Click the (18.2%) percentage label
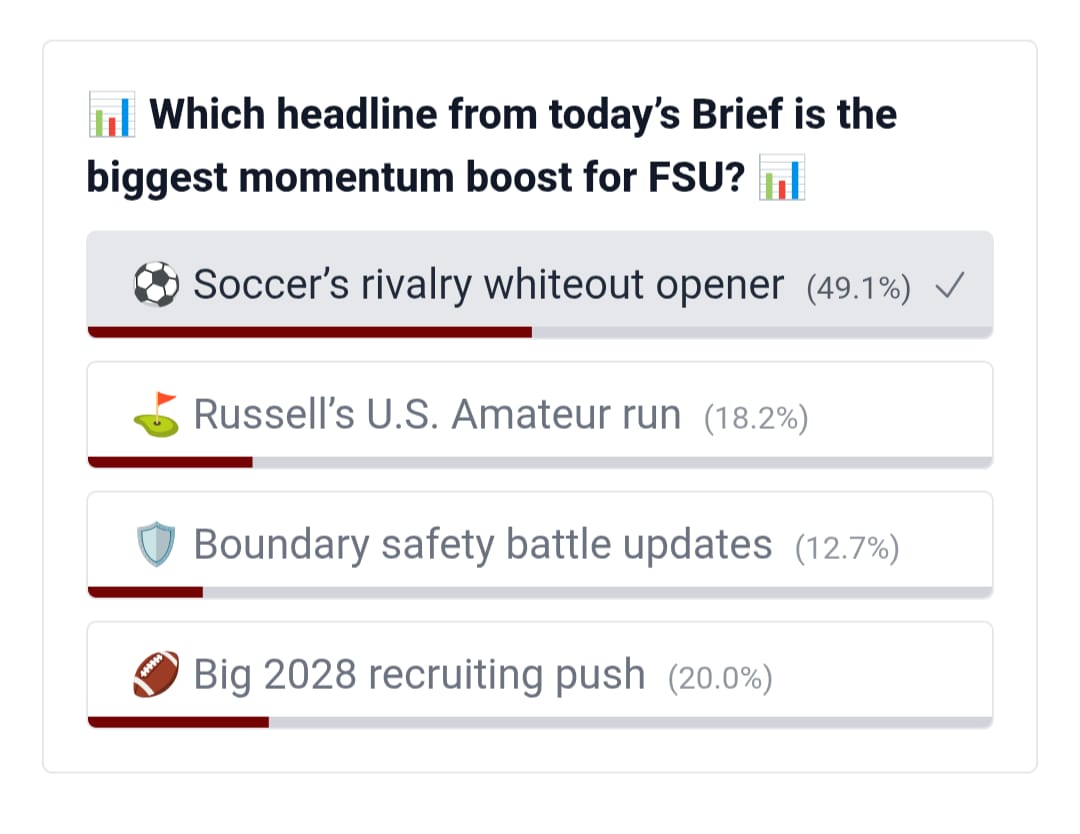Screen dimensions: 1080x834 [x=756, y=418]
